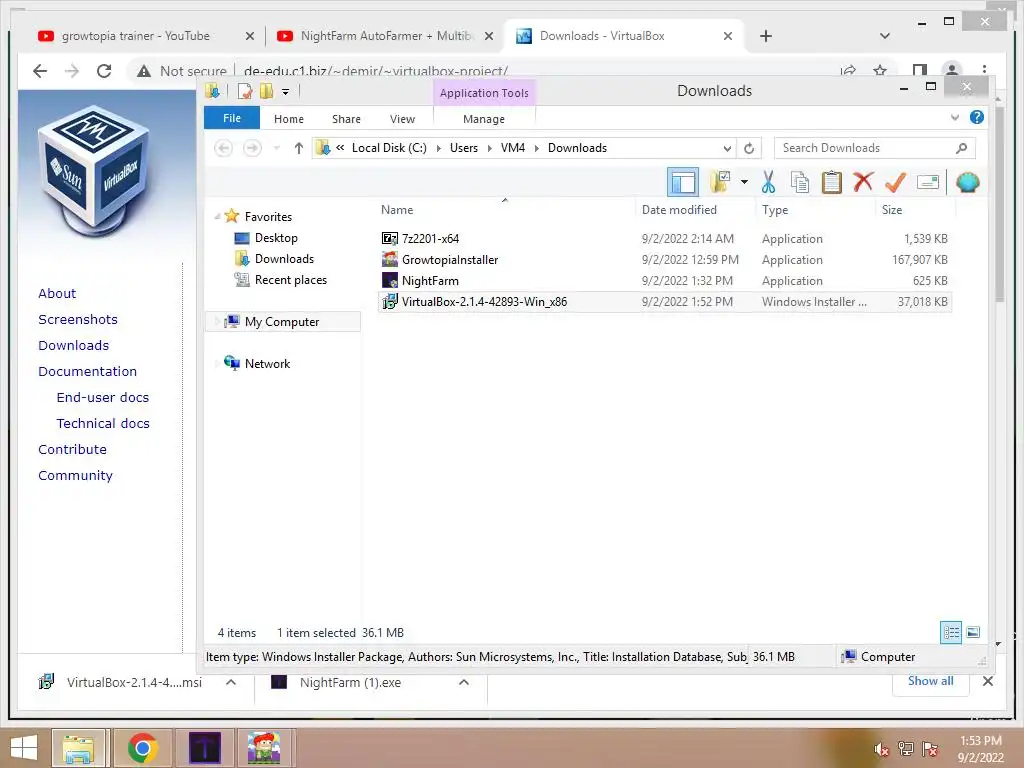This screenshot has width=1024, height=768.
Task: Click the Properties icon in quick access toolbar
Action: (x=245, y=91)
